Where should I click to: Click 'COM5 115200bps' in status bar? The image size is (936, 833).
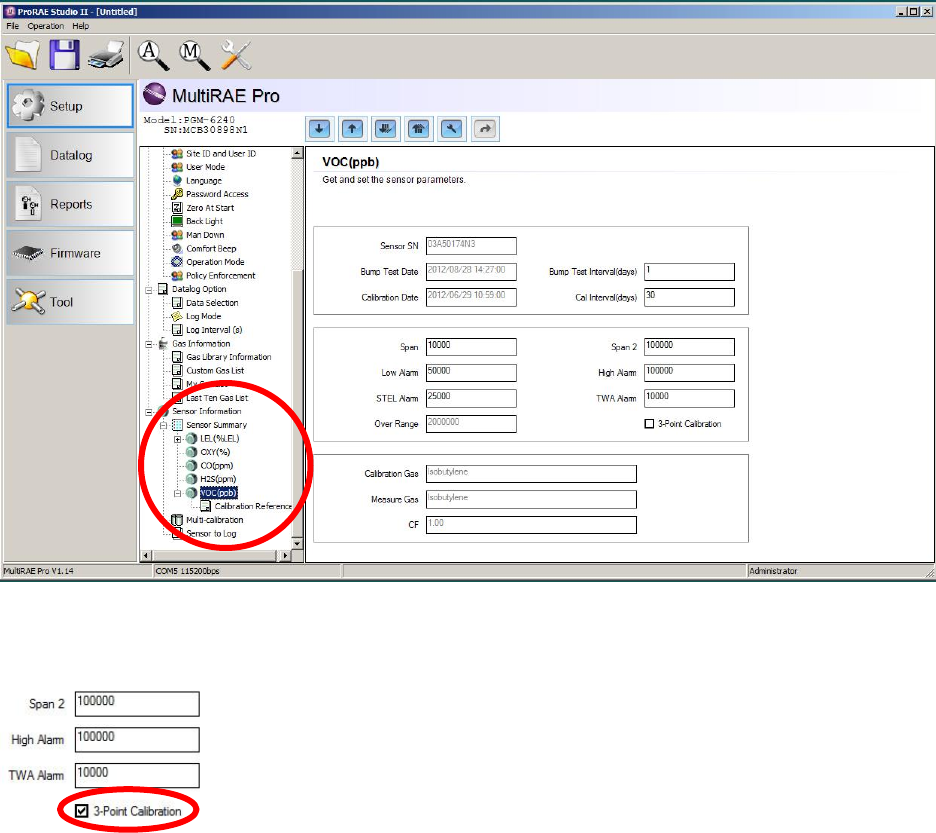pyautogui.click(x=187, y=571)
